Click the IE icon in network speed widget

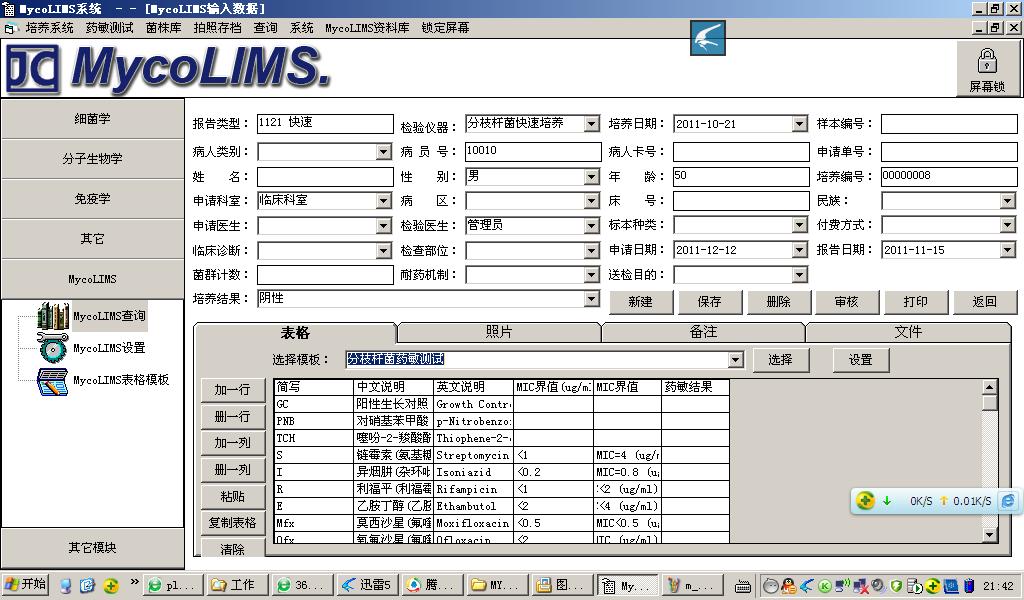pyautogui.click(x=1008, y=501)
